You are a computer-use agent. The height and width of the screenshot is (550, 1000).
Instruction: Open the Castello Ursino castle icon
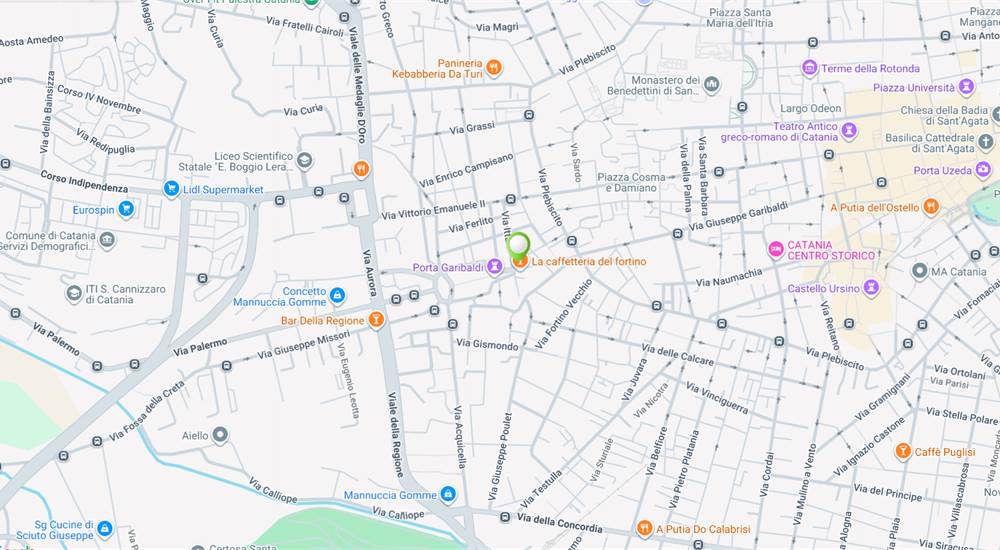[871, 288]
